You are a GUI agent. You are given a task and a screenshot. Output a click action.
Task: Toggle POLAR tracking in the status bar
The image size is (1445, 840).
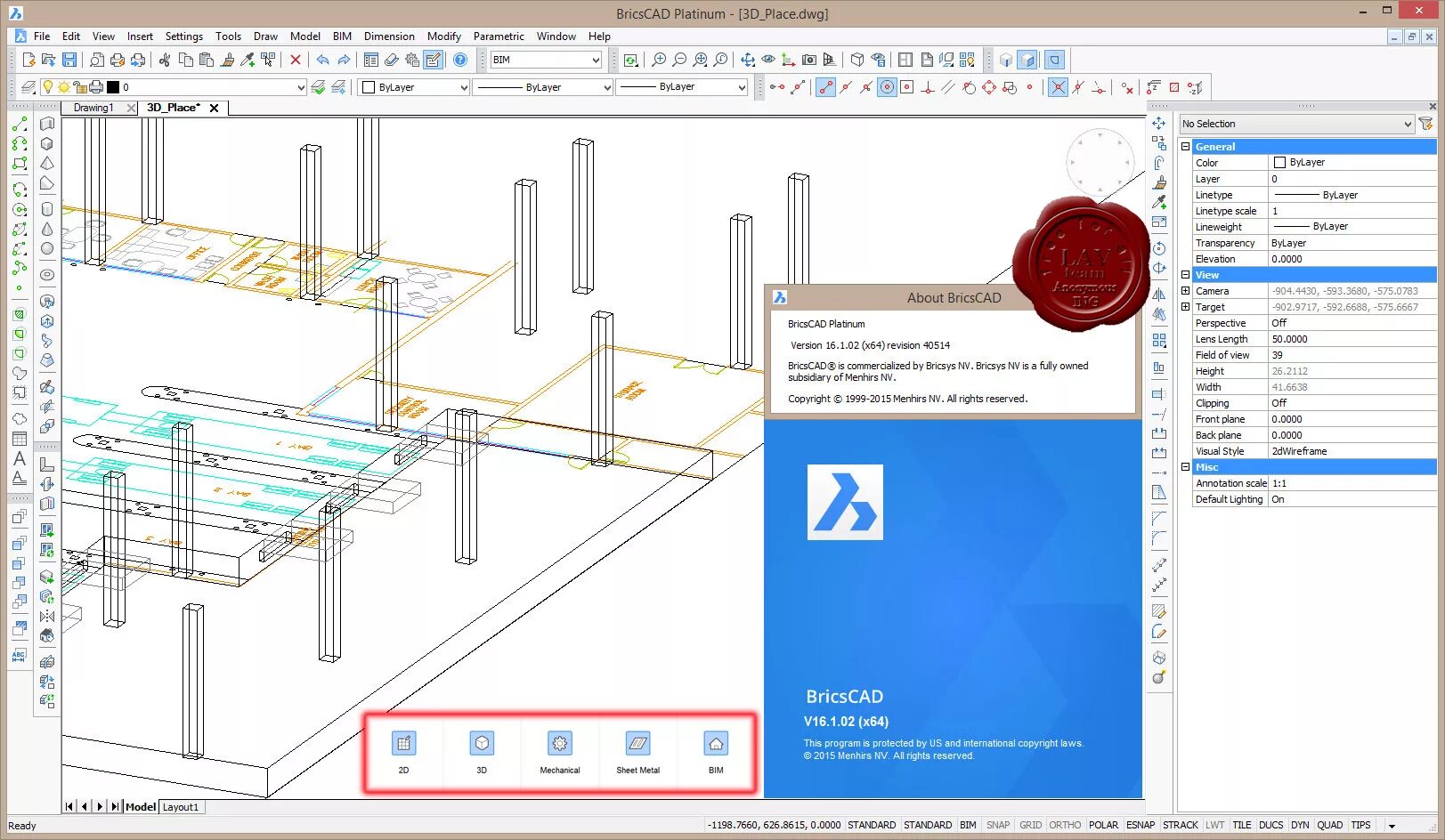1103,825
